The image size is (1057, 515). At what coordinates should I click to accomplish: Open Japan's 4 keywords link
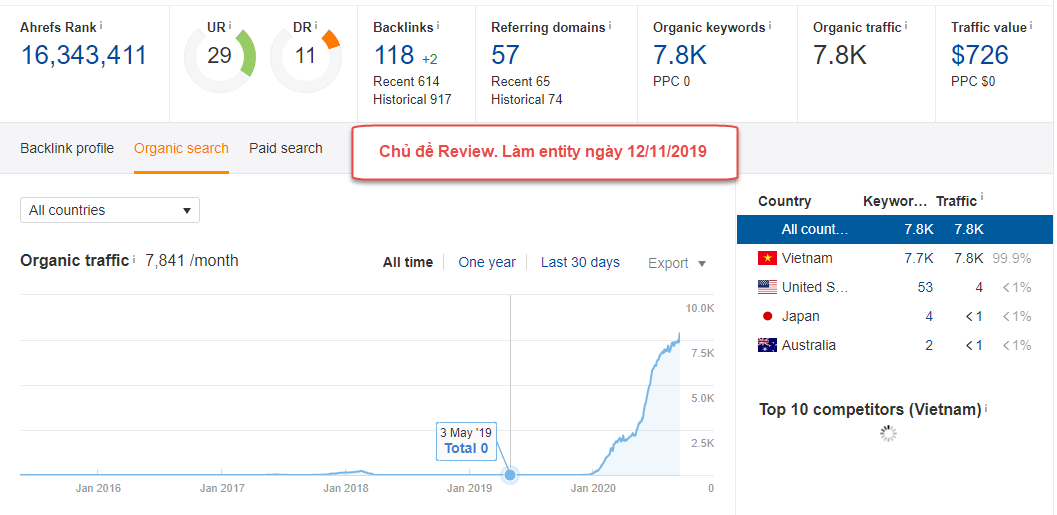[930, 316]
